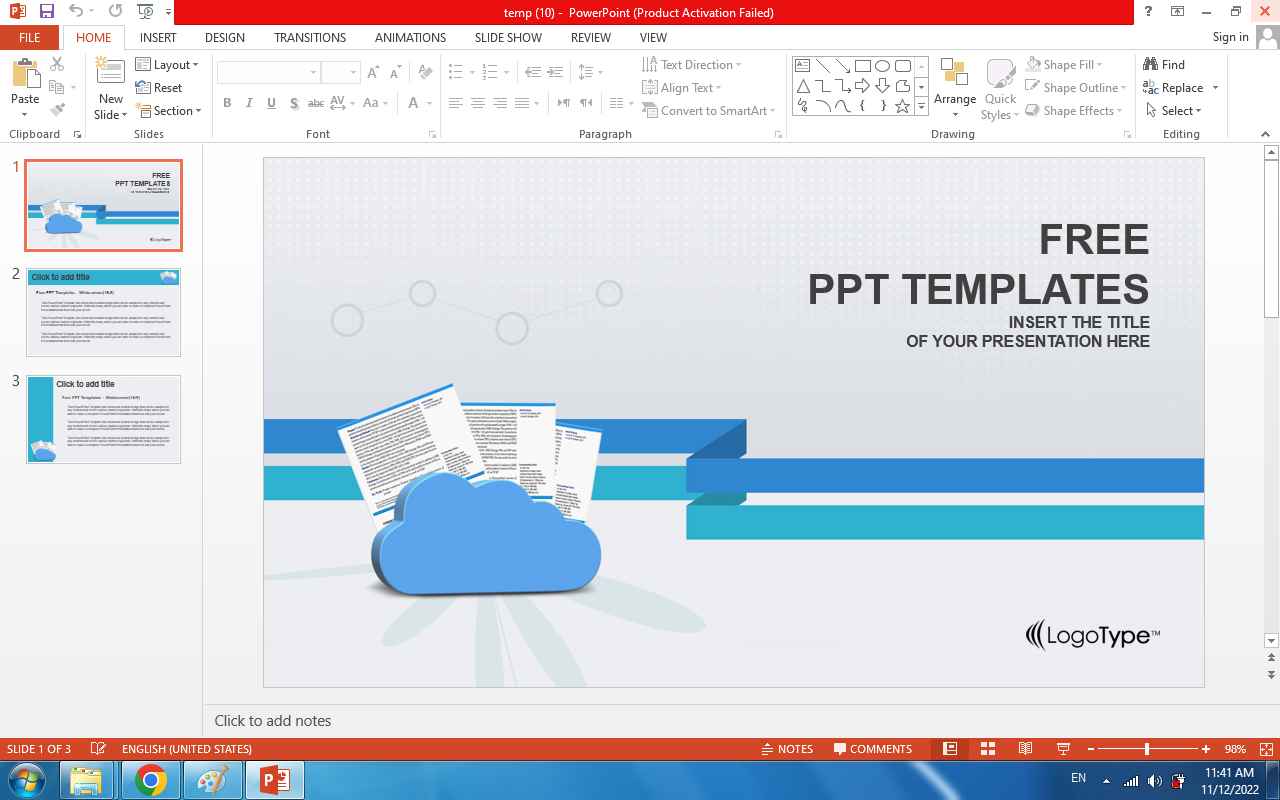This screenshot has width=1280, height=800.
Task: Click the zoom slider handle
Action: tap(1147, 749)
